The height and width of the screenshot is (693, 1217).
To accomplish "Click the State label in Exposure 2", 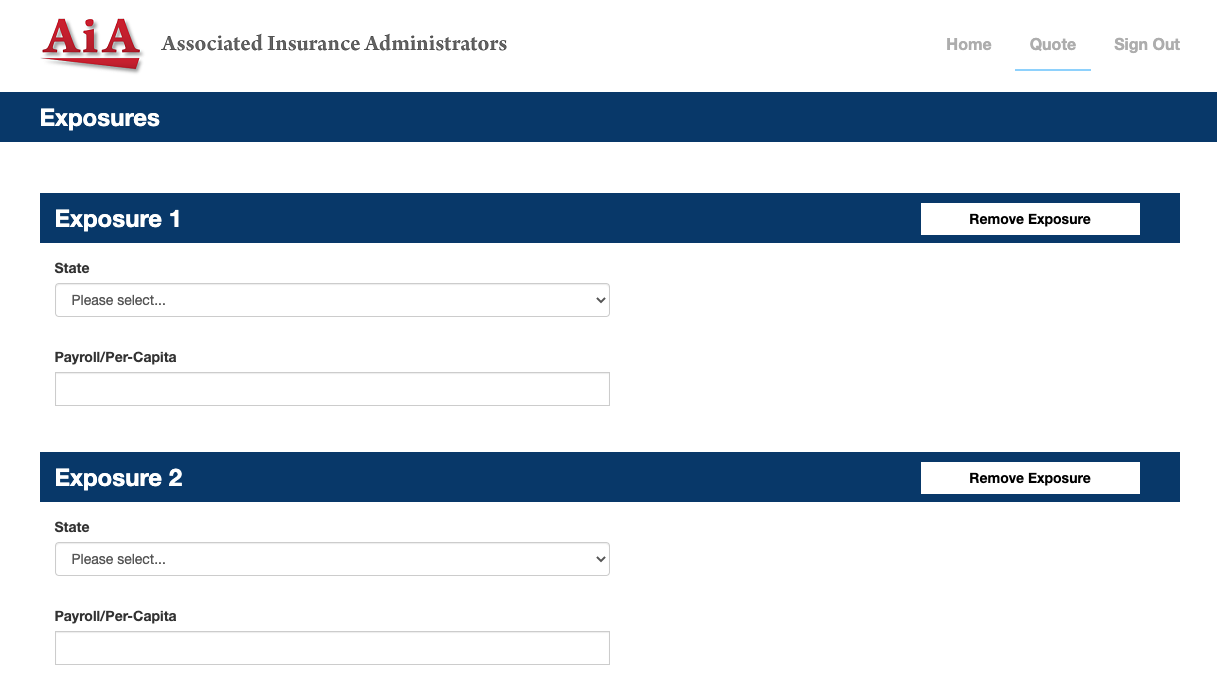I will [x=72, y=527].
